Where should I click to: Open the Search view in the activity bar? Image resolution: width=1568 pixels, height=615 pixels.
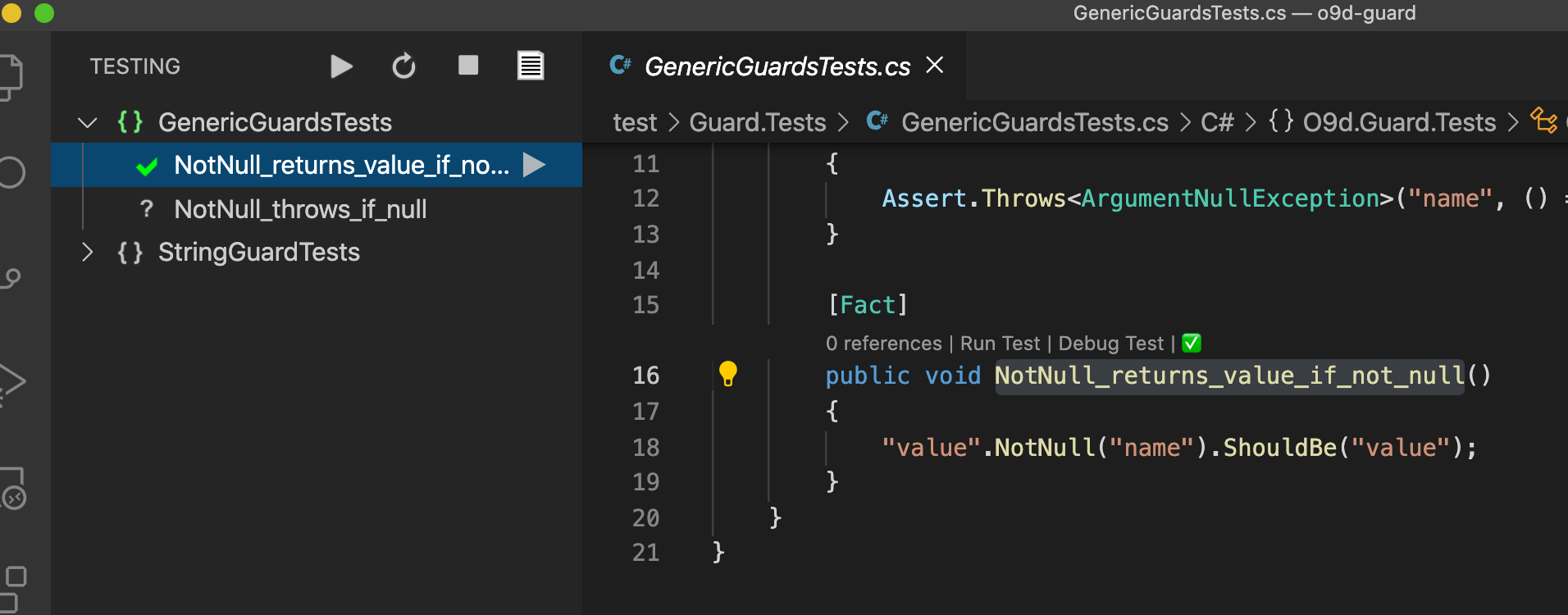(11, 172)
